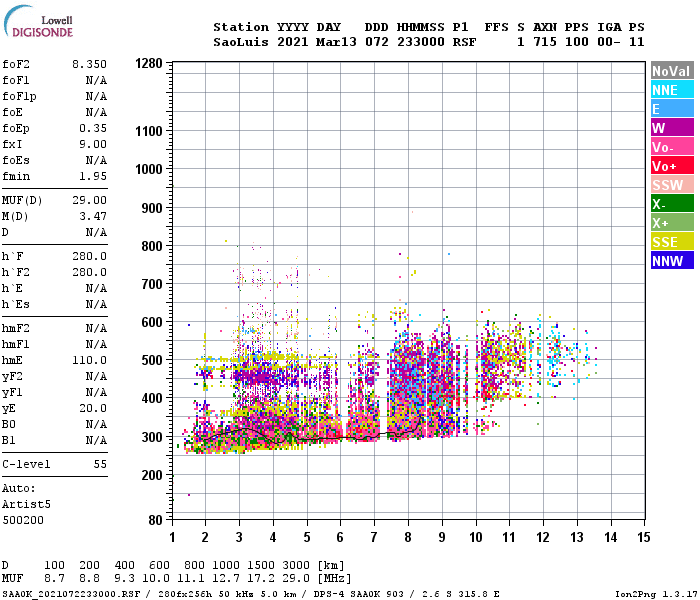The height and width of the screenshot is (600, 700).
Task: Click the MUF table value 12.7
Action: [226, 579]
